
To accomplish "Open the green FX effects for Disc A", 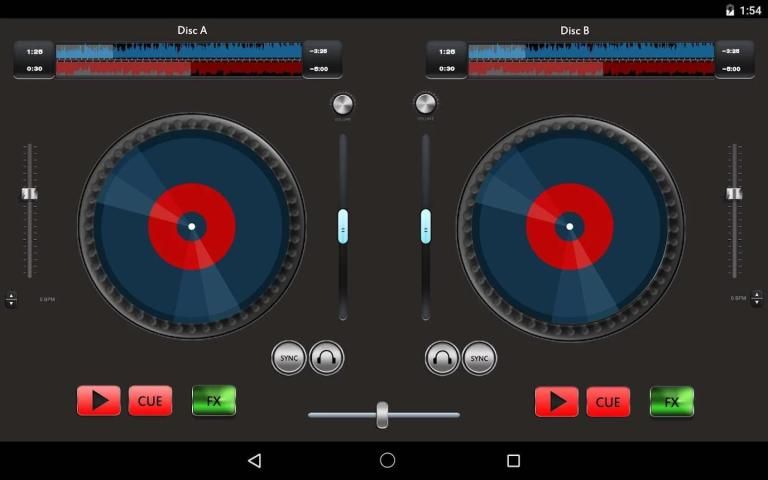I will point(214,401).
